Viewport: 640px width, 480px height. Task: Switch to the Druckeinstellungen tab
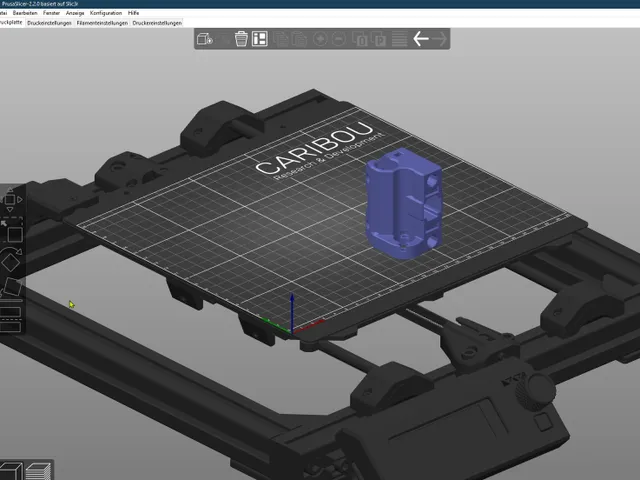pos(49,23)
